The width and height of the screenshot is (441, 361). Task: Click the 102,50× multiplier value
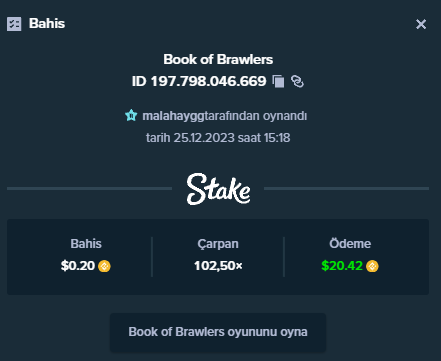point(218,266)
